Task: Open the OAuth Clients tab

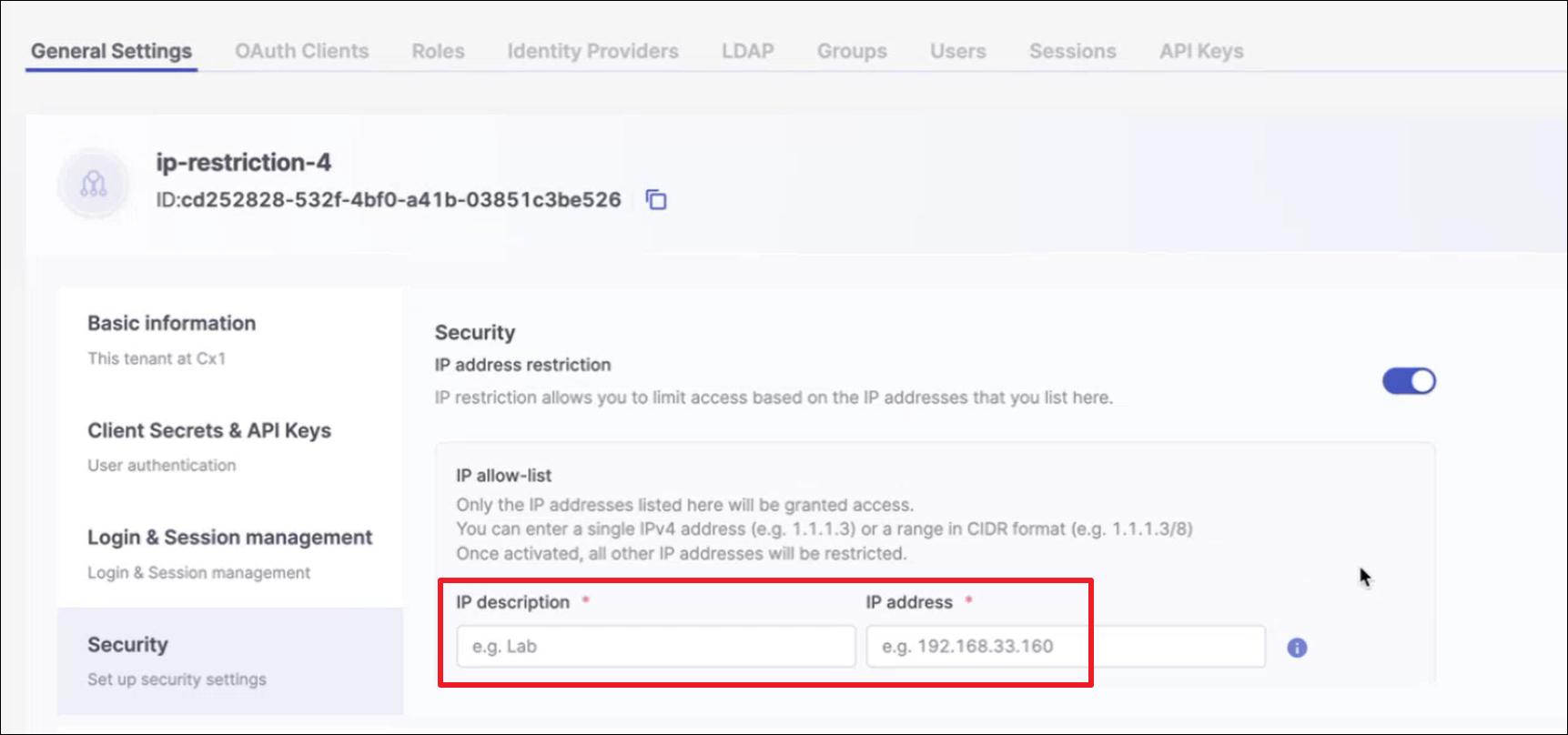Action: [x=301, y=52]
